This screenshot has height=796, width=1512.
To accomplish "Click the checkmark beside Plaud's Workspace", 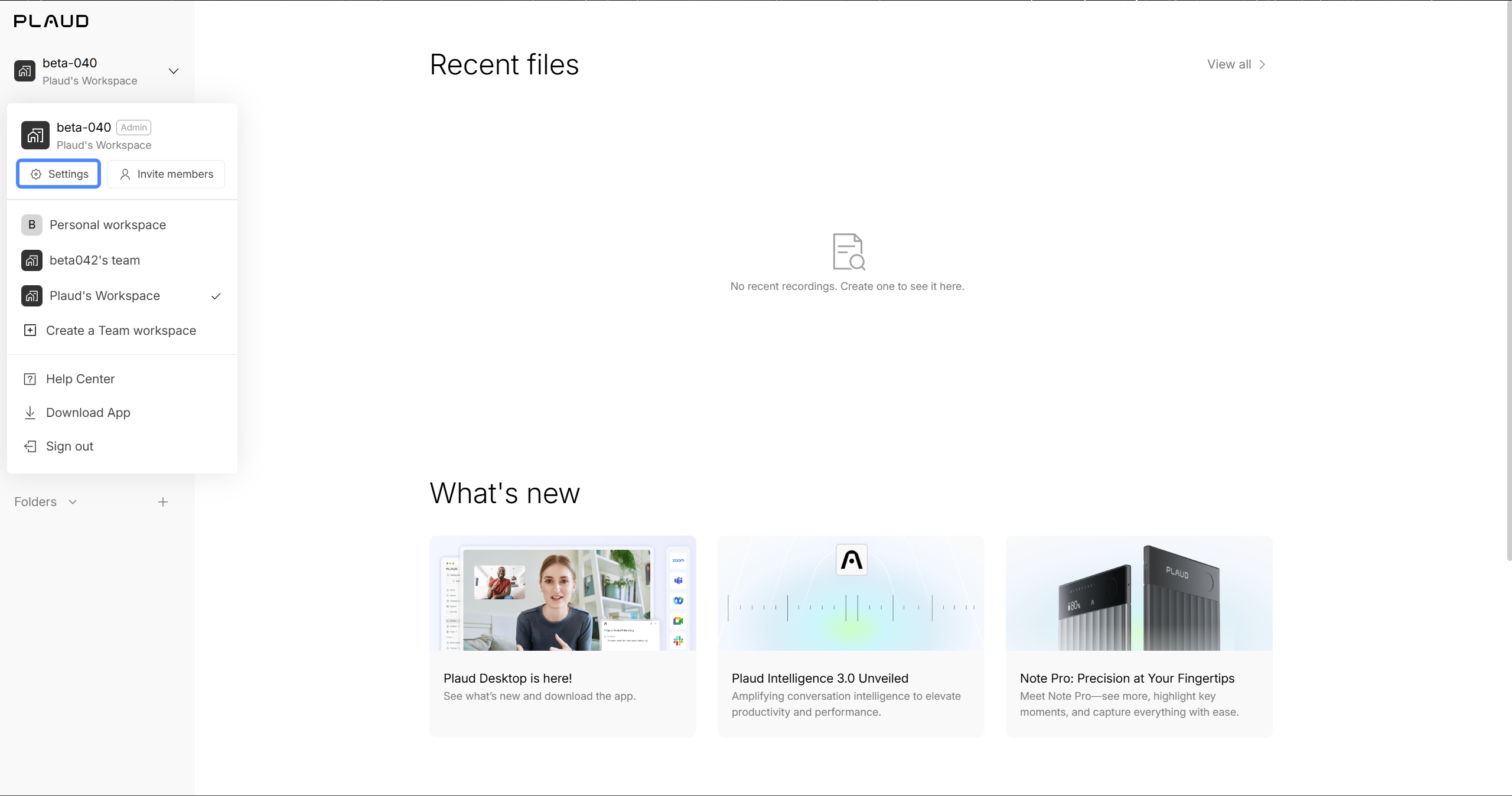I will click(x=216, y=296).
